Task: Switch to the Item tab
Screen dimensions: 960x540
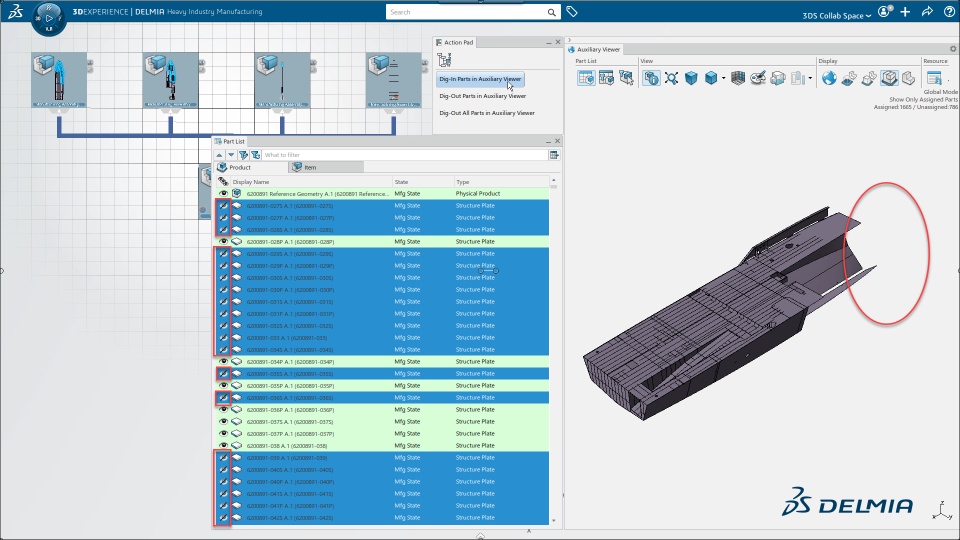Action: pos(326,167)
